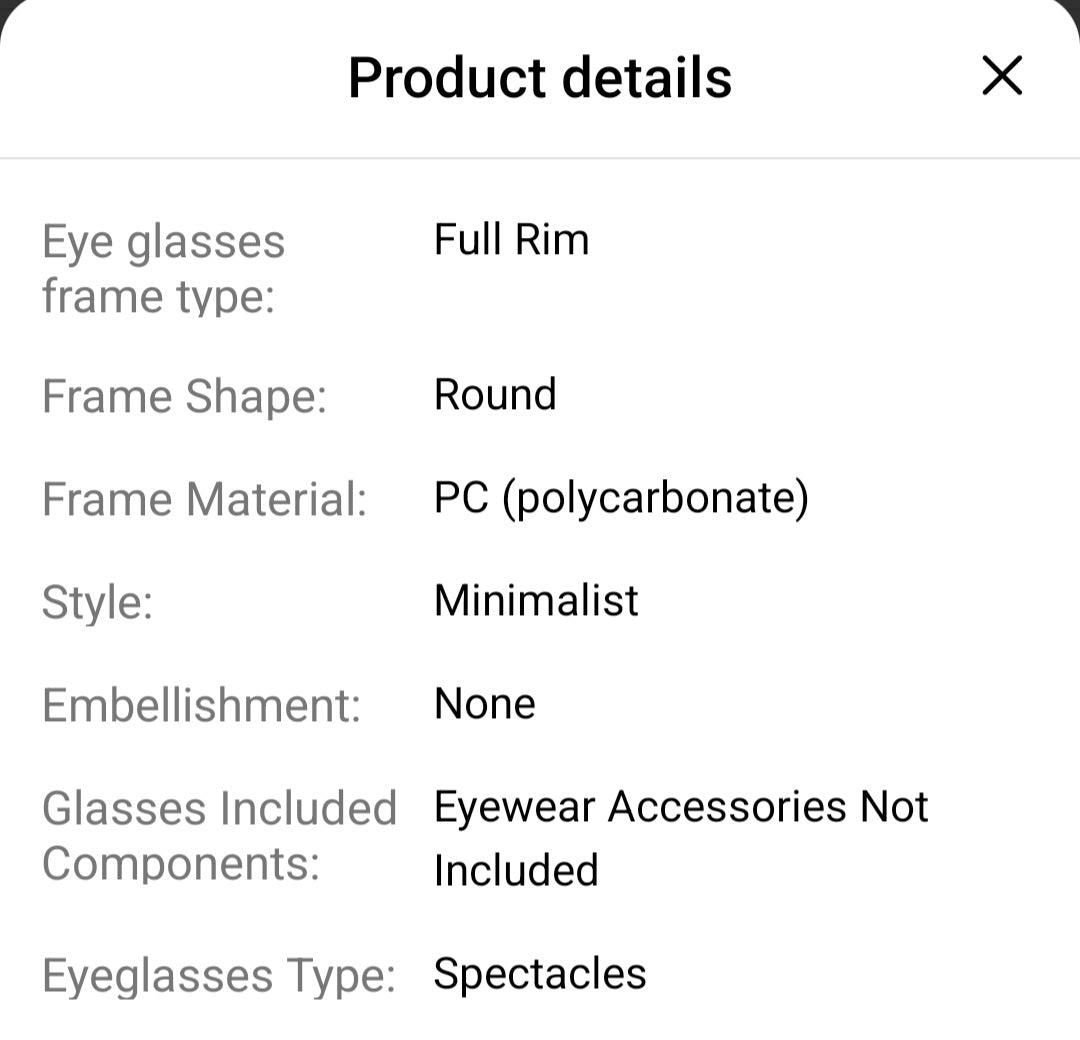The height and width of the screenshot is (1040, 1080).
Task: Click the Product details title
Action: (539, 76)
